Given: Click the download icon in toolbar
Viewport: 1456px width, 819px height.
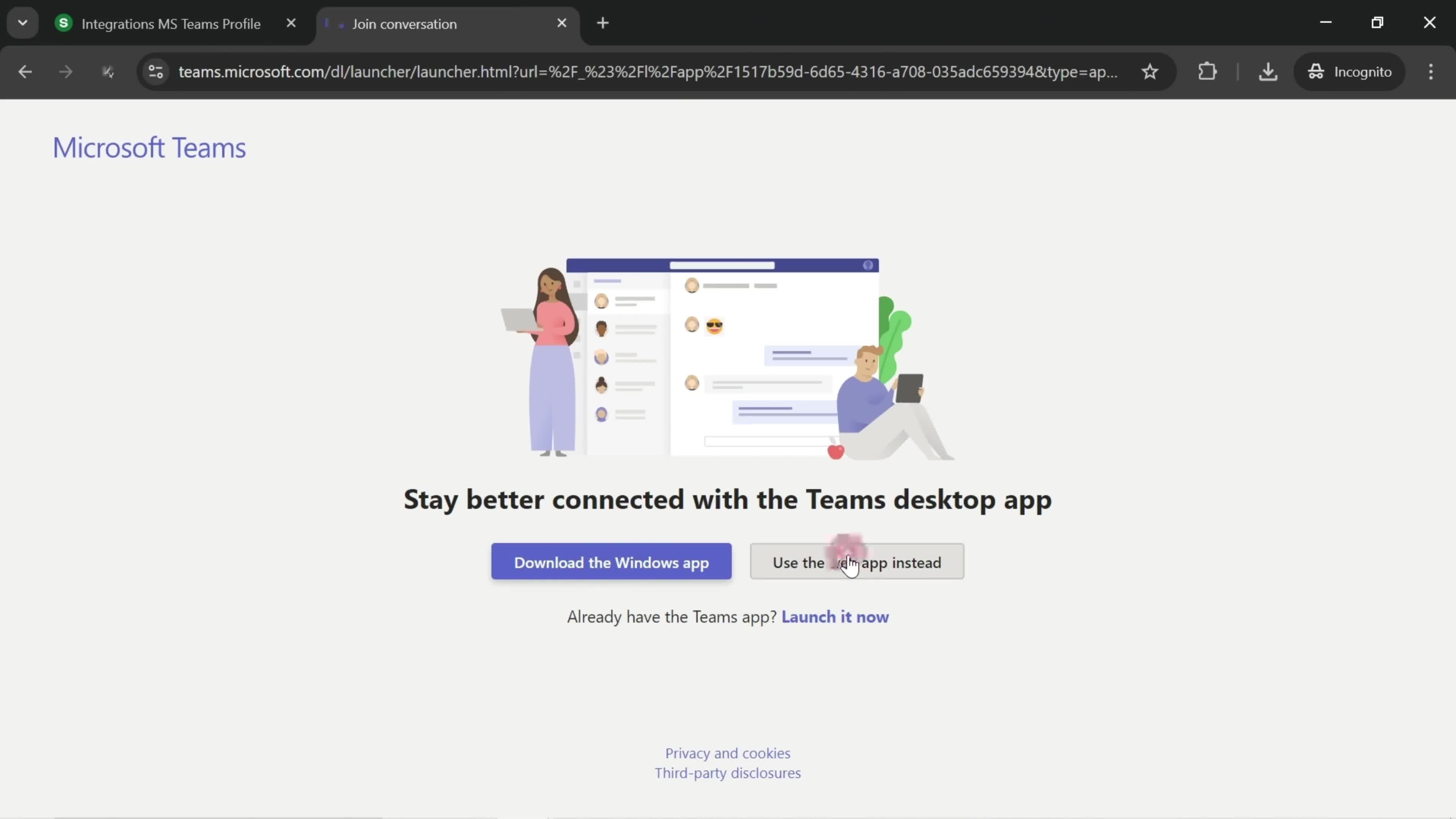Looking at the screenshot, I should 1268,71.
